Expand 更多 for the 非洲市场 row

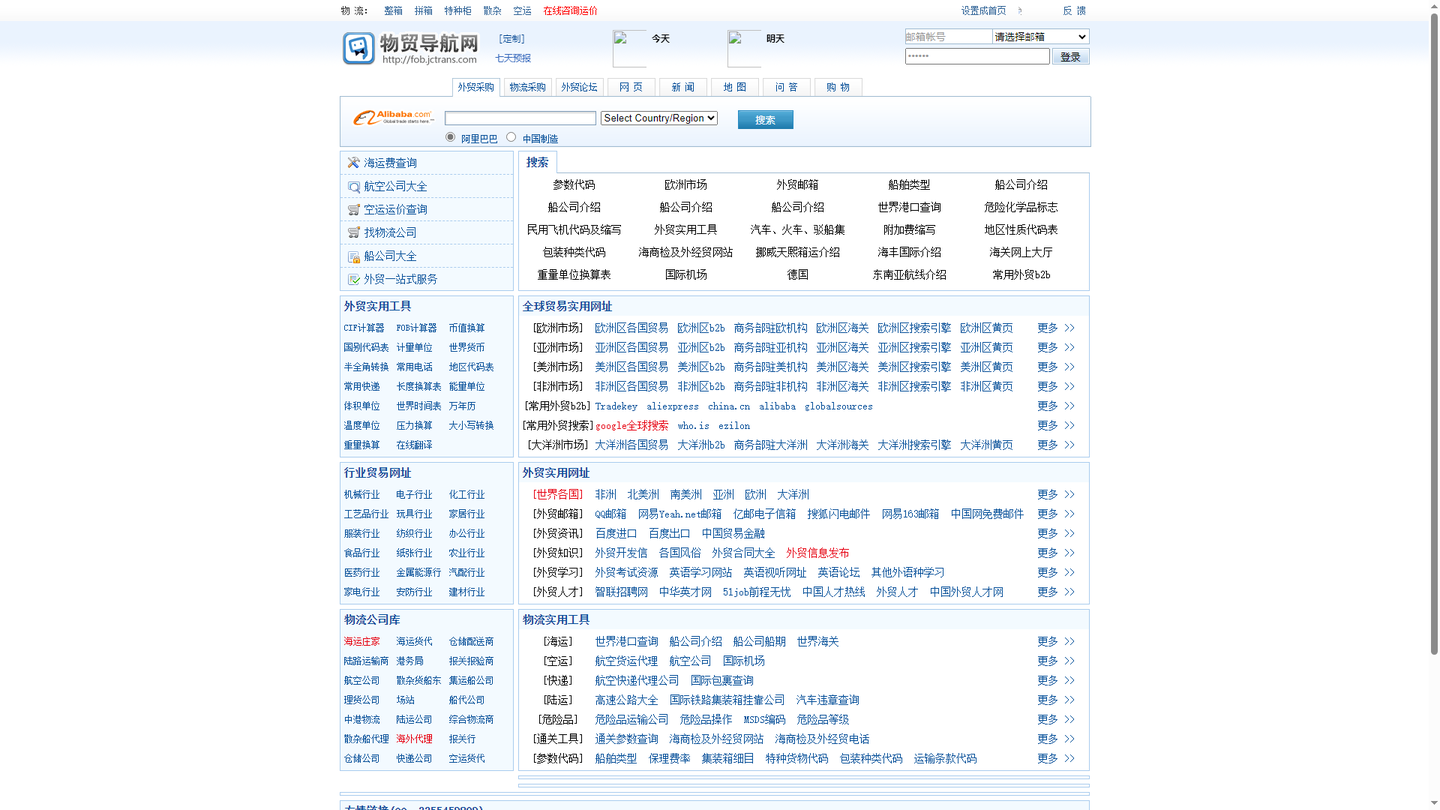(x=1047, y=387)
